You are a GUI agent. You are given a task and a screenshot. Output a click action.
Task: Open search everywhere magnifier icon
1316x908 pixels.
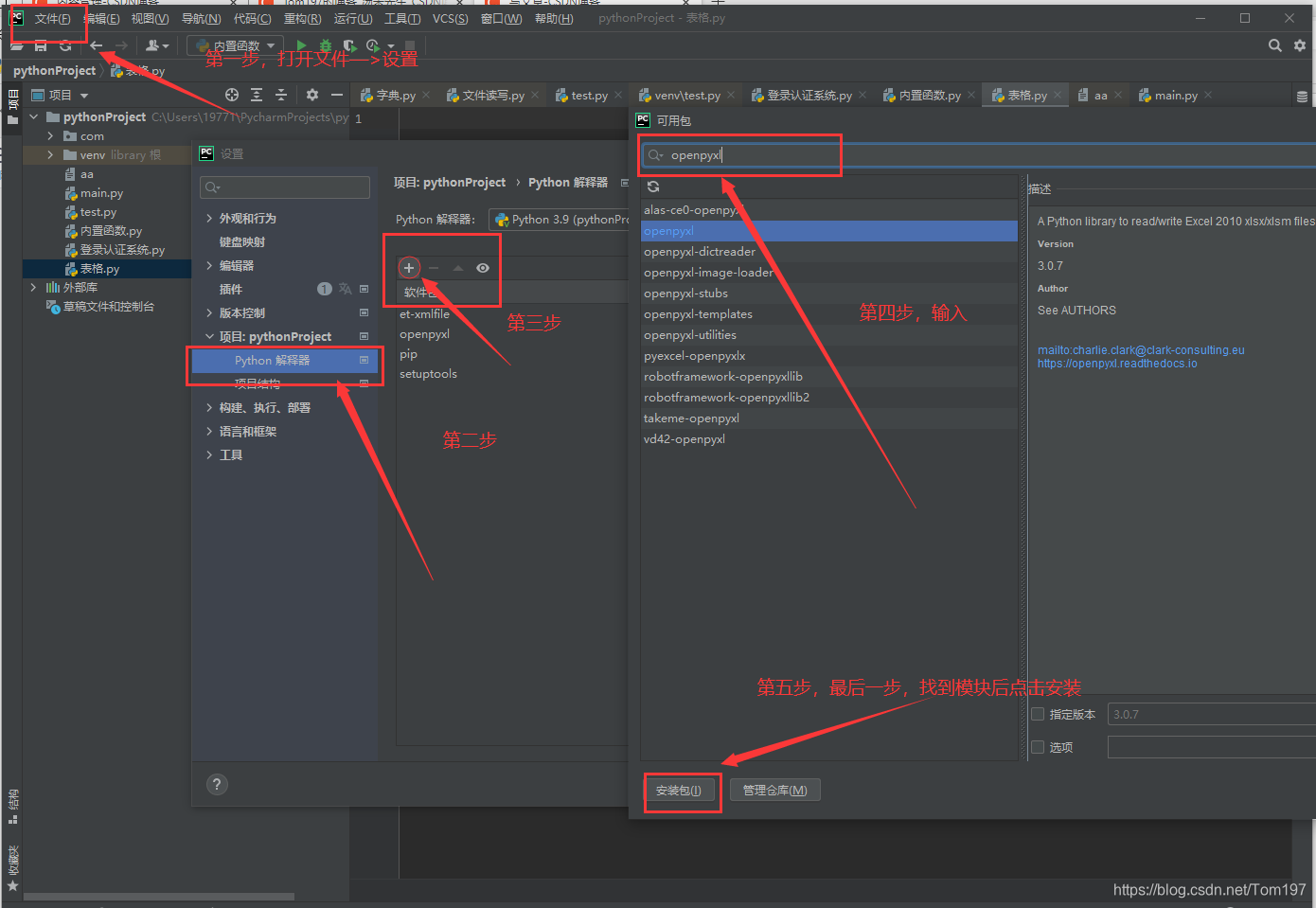coord(1275,45)
